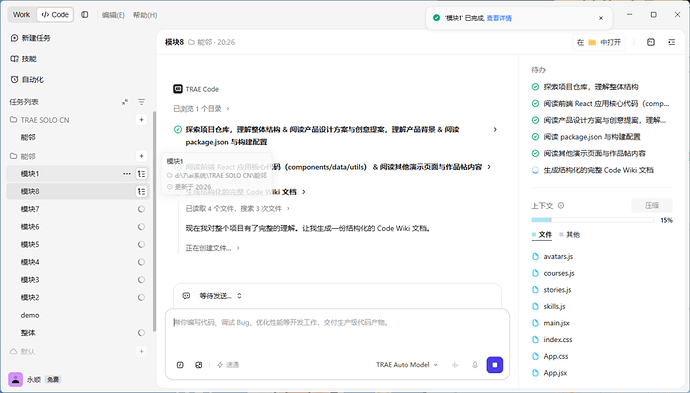
Task: Switch to Code mode
Action: coord(55,15)
